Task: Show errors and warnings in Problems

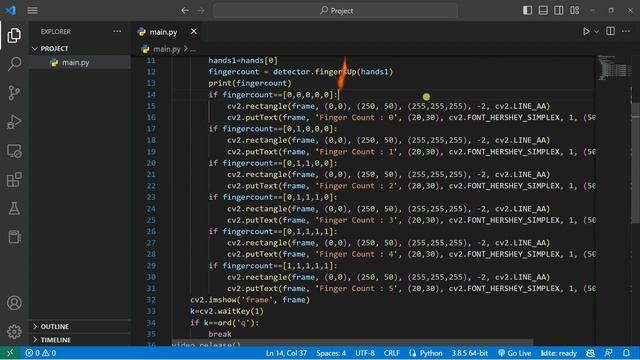Action: [x=41, y=353]
